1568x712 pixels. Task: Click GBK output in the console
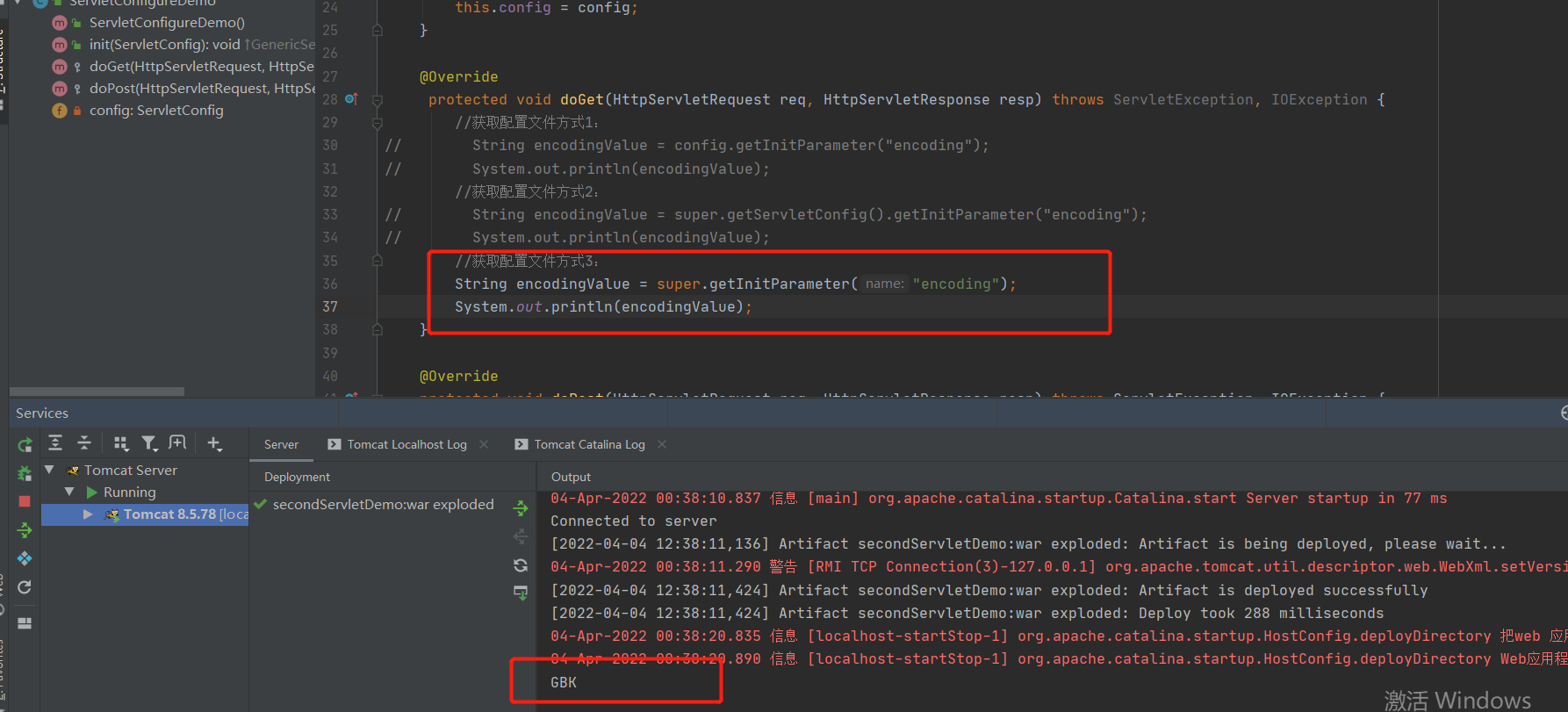(x=564, y=682)
